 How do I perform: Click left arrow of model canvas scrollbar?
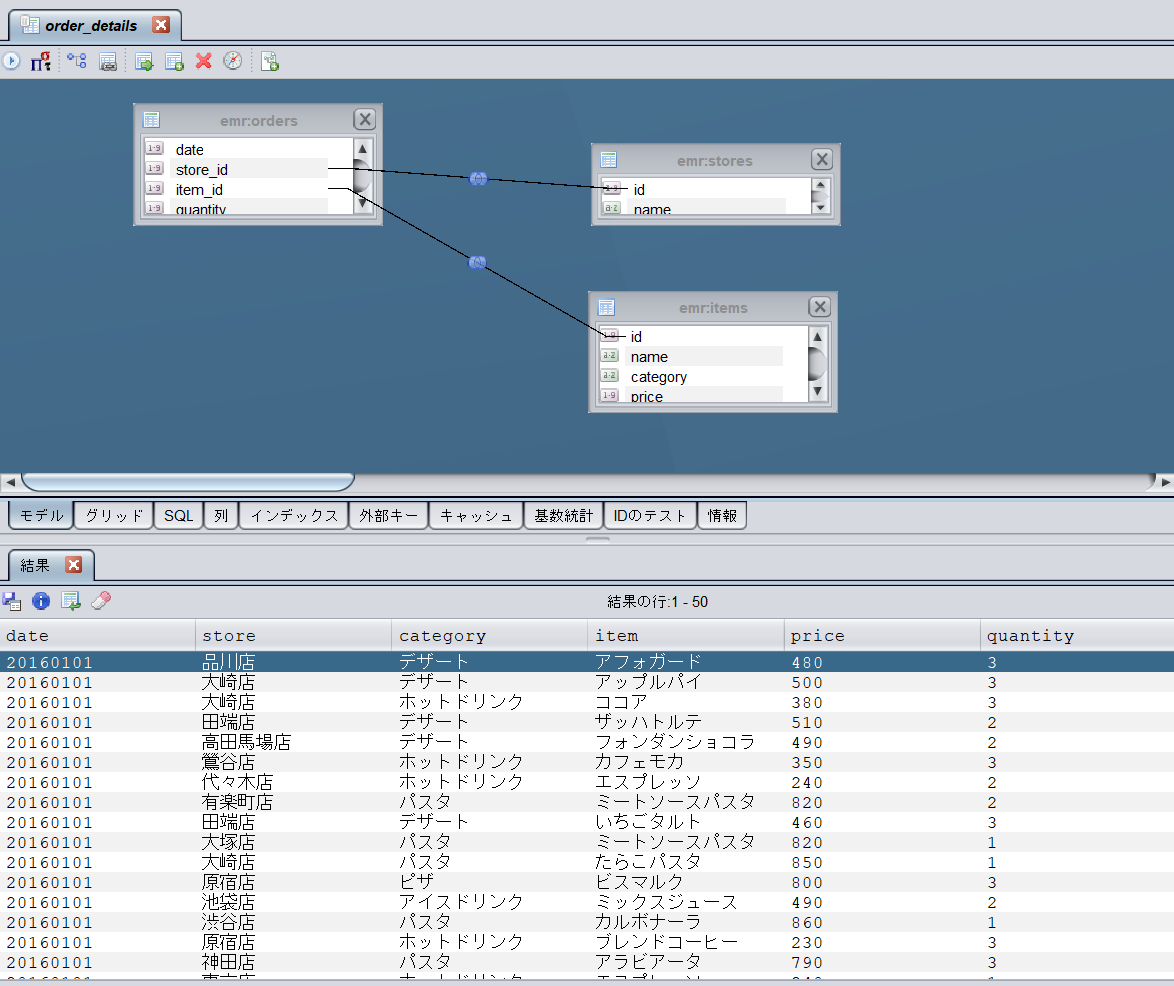10,482
